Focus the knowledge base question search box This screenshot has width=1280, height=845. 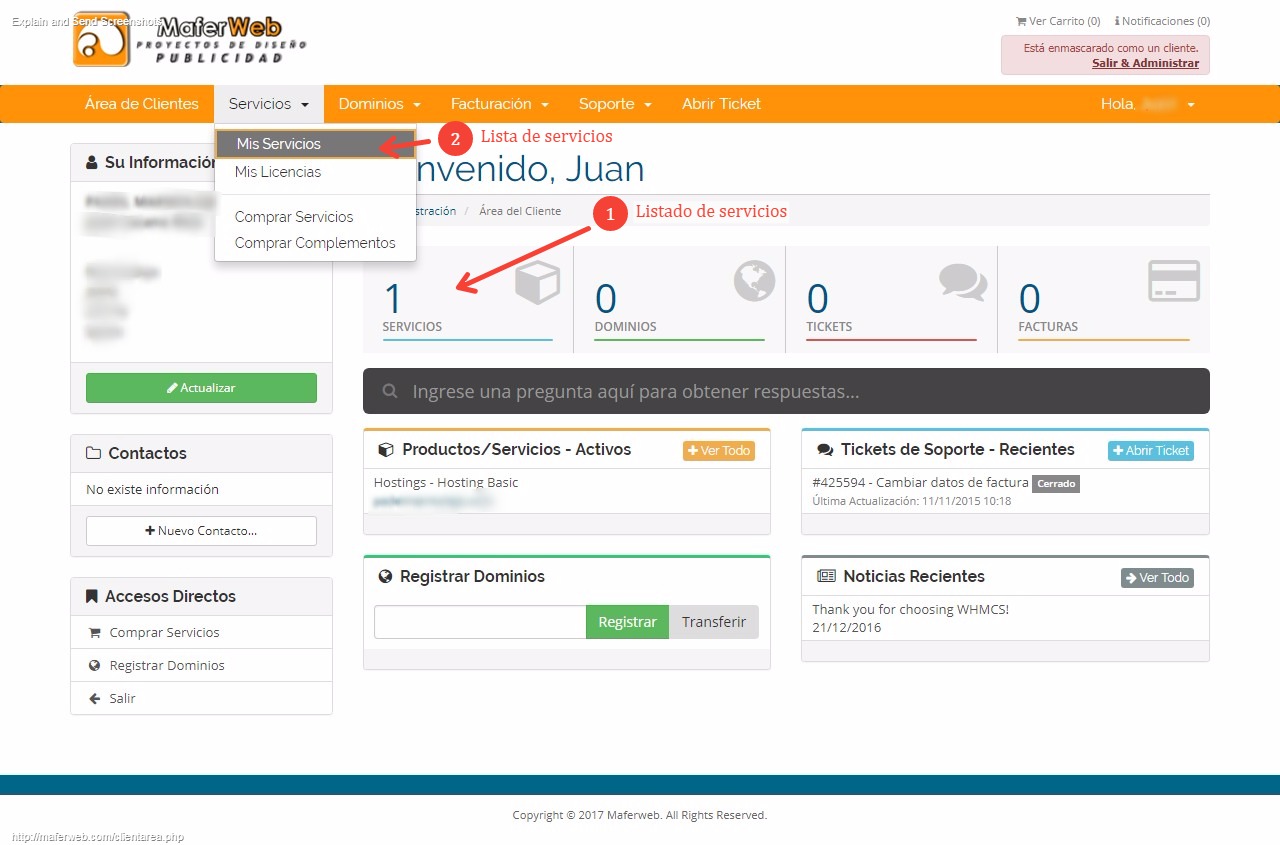tap(800, 391)
